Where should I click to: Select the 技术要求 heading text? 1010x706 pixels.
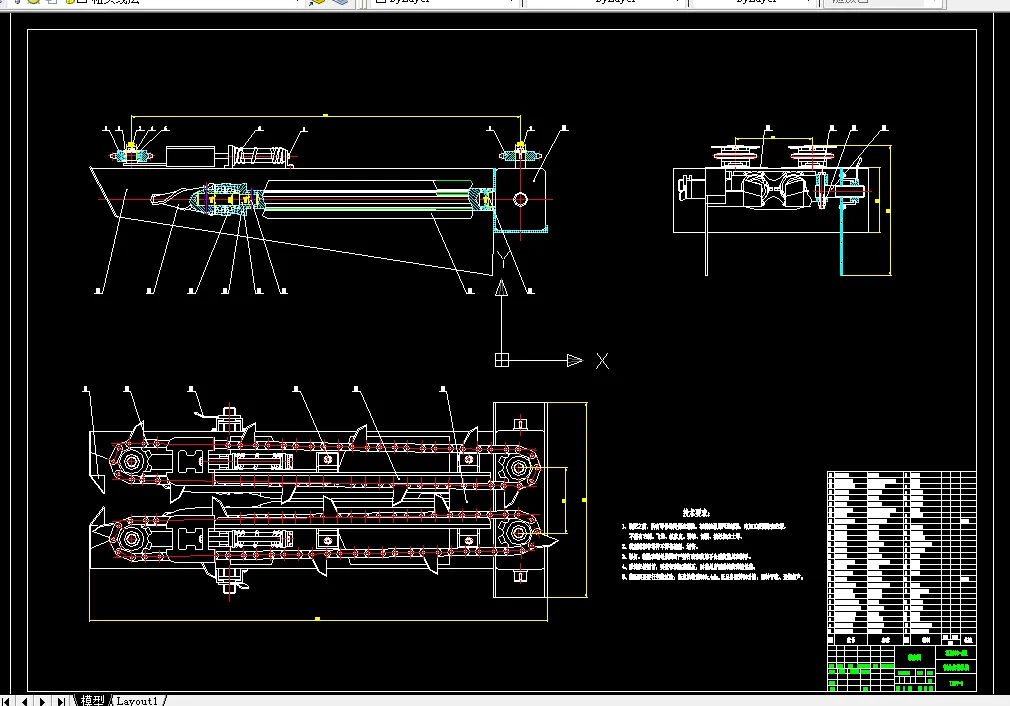pyautogui.click(x=696, y=513)
